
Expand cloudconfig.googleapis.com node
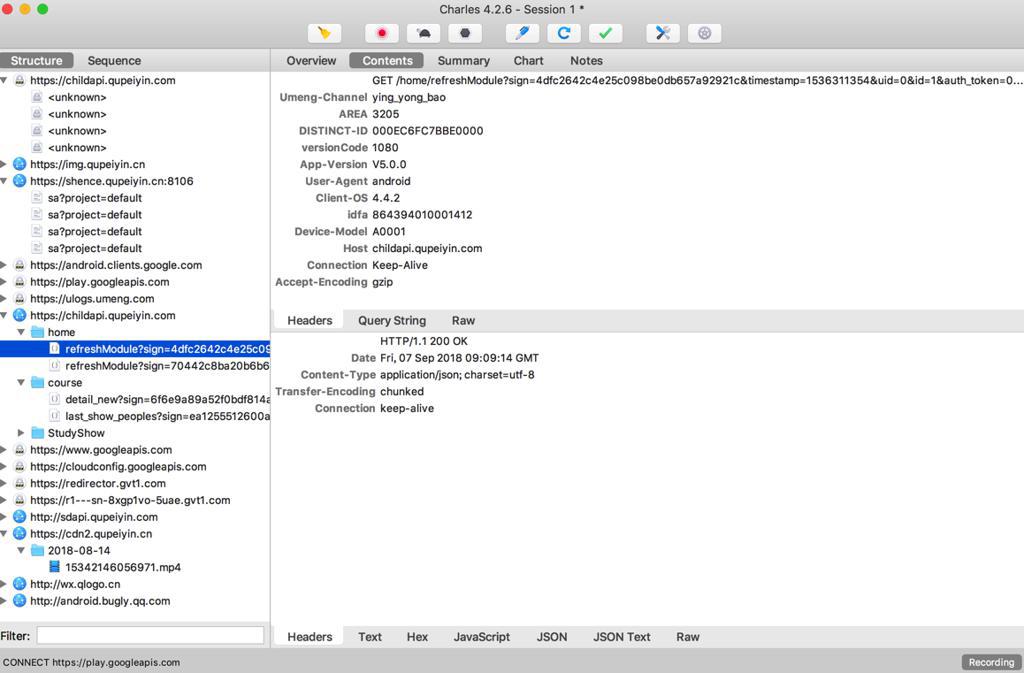[x=4, y=467]
